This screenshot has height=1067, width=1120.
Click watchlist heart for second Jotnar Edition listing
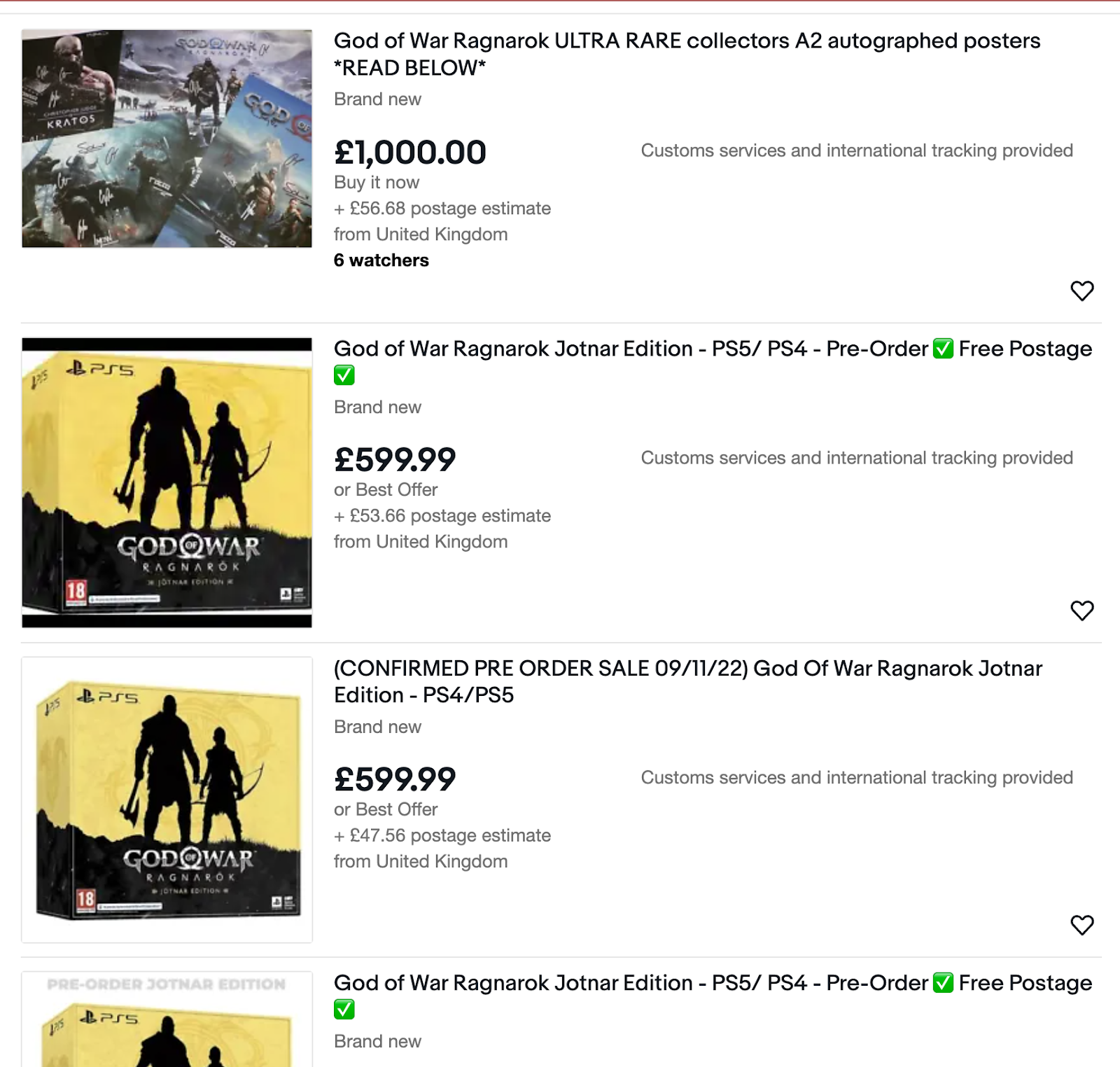click(1081, 611)
